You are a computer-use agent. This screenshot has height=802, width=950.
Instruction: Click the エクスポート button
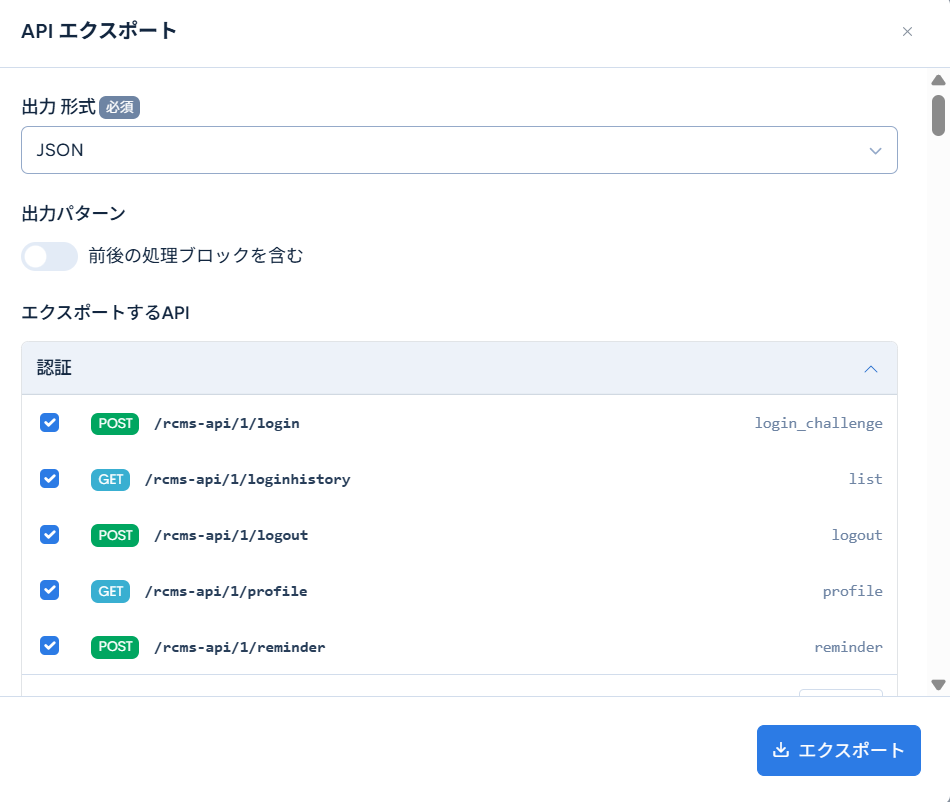(x=838, y=750)
